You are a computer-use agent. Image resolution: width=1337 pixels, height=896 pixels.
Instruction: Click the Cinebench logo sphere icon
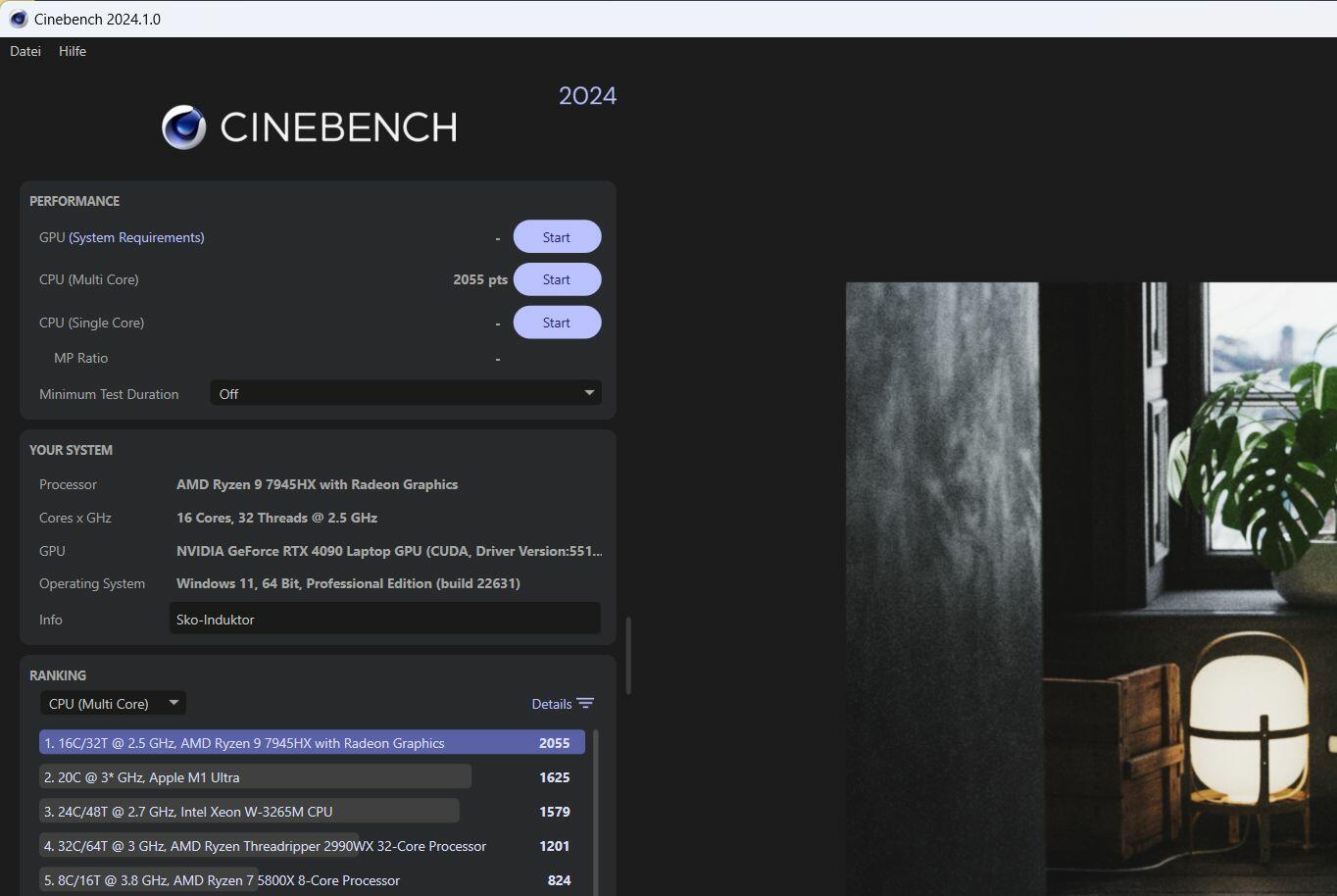[x=184, y=127]
